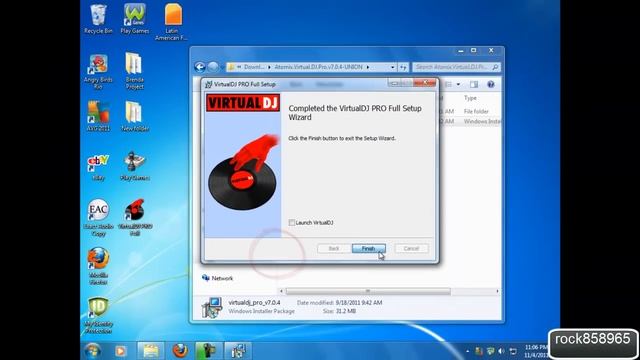Open Recycle Bin desktop icon
The image size is (640, 360).
[x=98, y=19]
